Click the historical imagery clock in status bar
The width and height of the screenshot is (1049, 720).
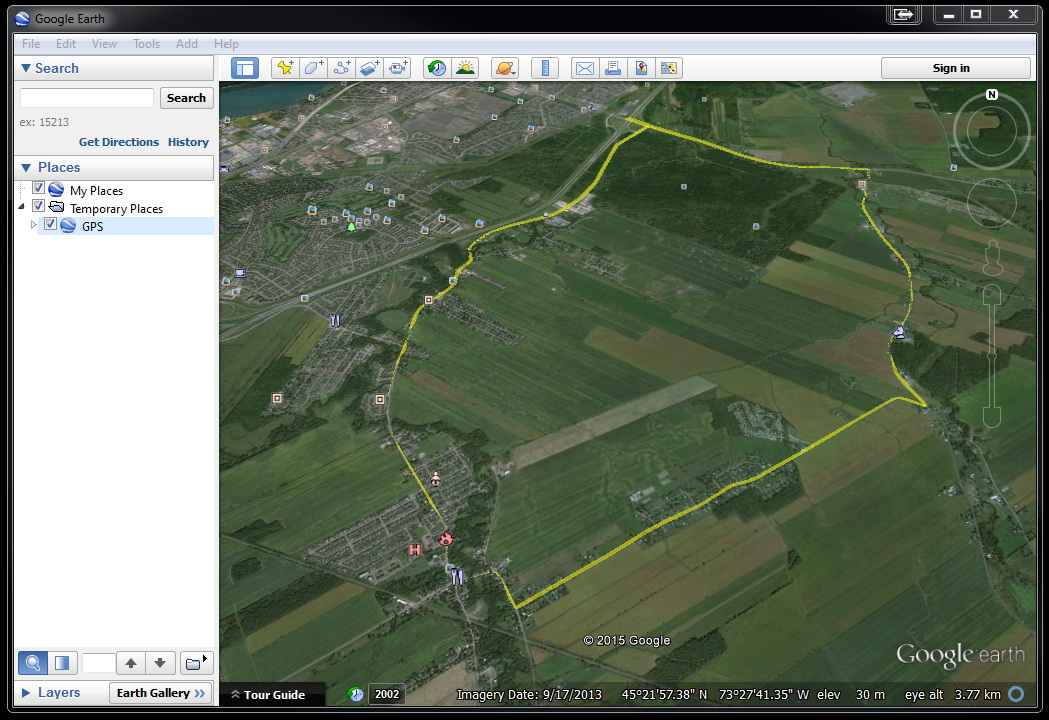(x=356, y=694)
